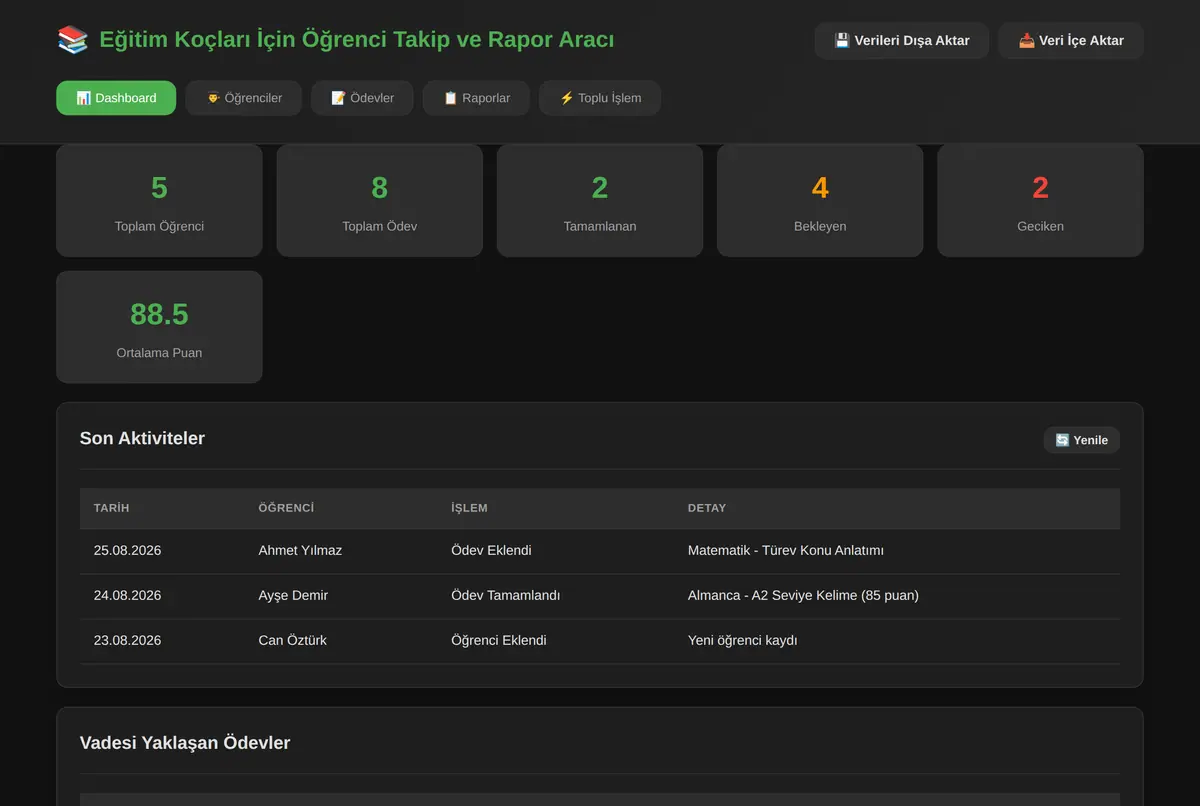Click the date 25.08.2026

128,550
